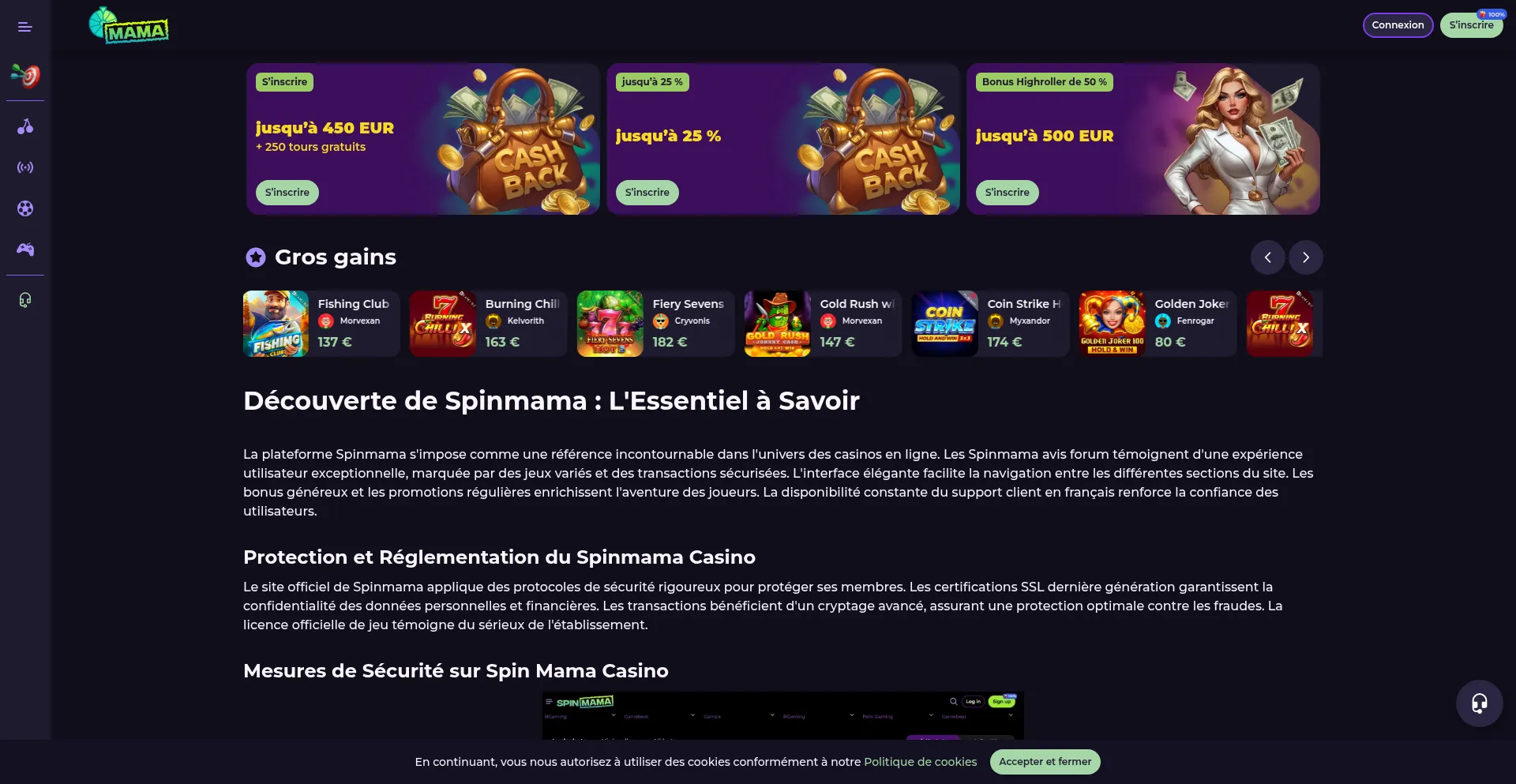Click the top-right S'inscrire button
This screenshot has width=1516, height=784.
(x=1471, y=25)
